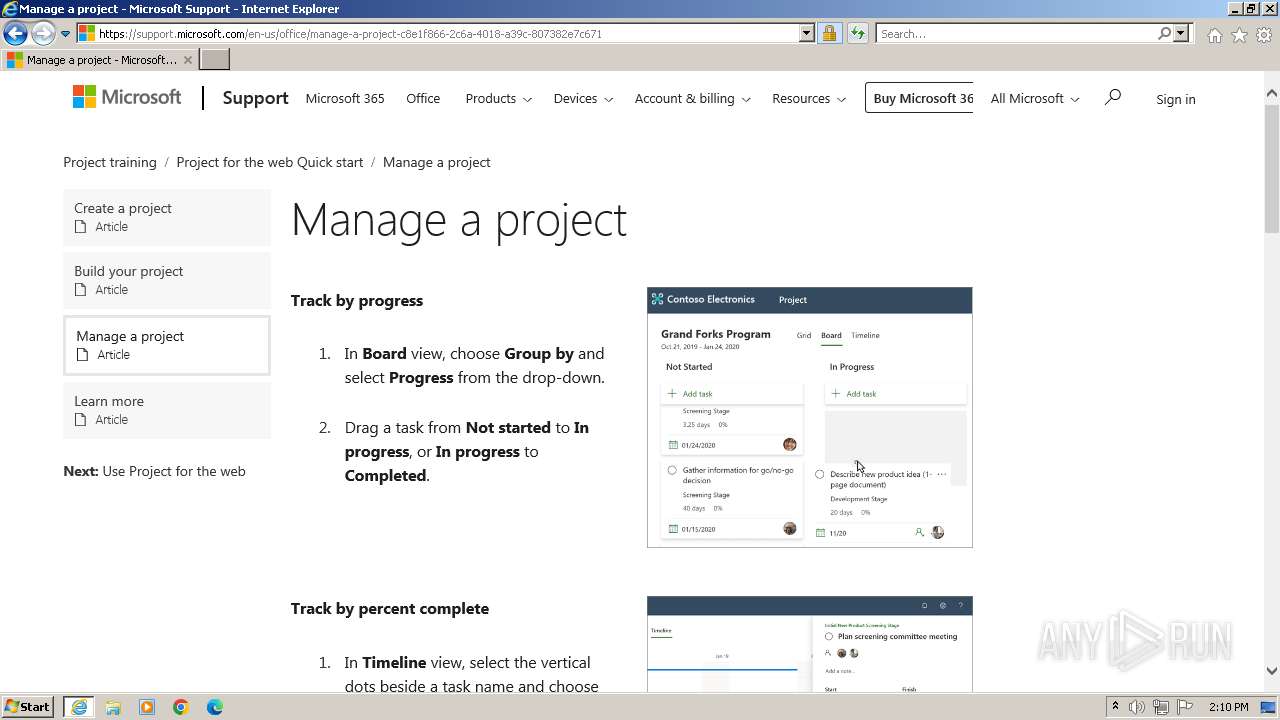Open the Project training breadcrumb

click(x=110, y=162)
